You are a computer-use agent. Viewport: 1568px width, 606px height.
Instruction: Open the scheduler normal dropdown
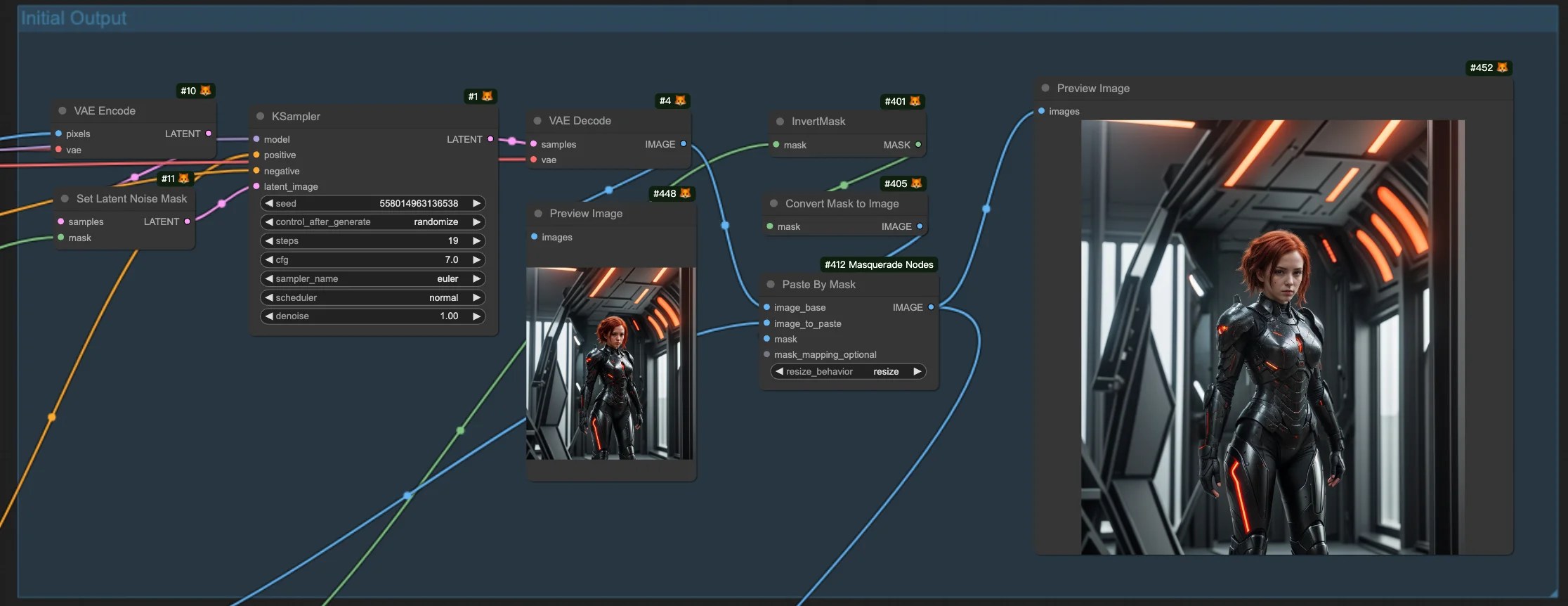click(x=372, y=297)
